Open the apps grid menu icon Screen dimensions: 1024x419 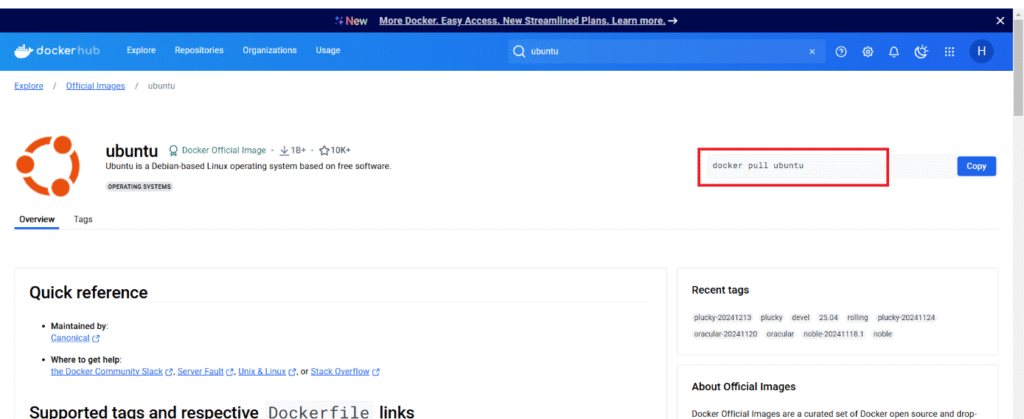949,51
